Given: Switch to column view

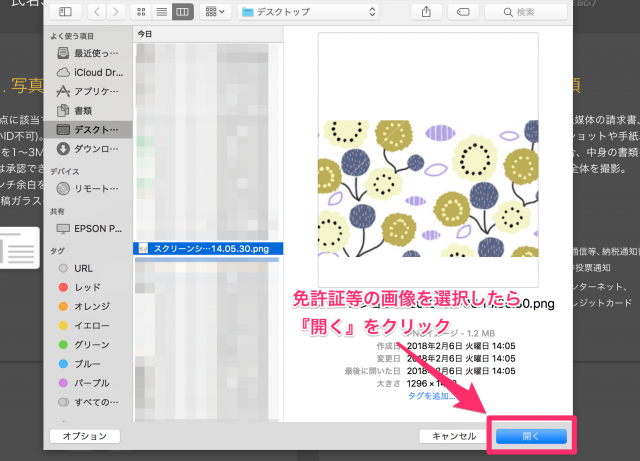Looking at the screenshot, I should (182, 12).
